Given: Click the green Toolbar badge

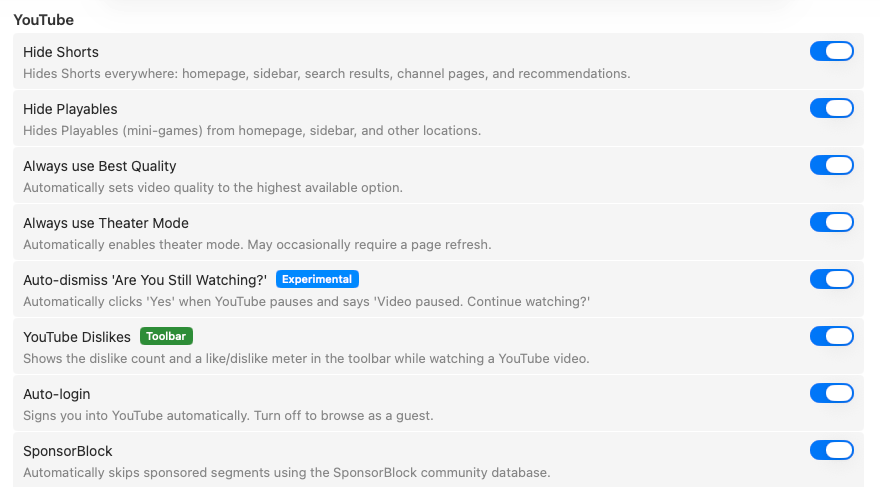Looking at the screenshot, I should (x=166, y=336).
